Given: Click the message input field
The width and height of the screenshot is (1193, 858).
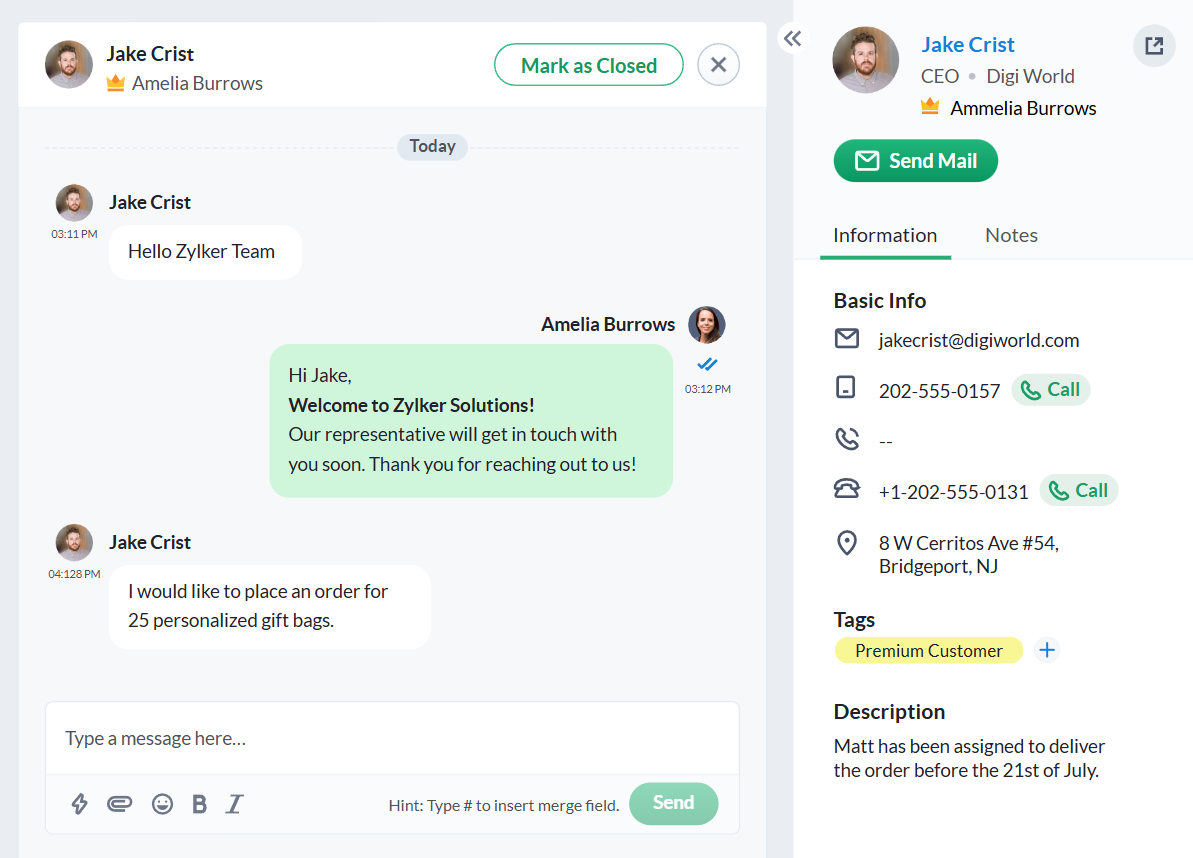Looking at the screenshot, I should click(392, 739).
